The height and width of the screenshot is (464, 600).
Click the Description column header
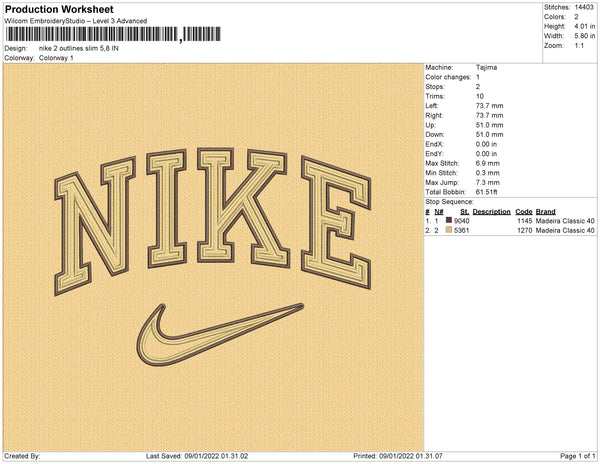pyautogui.click(x=491, y=212)
